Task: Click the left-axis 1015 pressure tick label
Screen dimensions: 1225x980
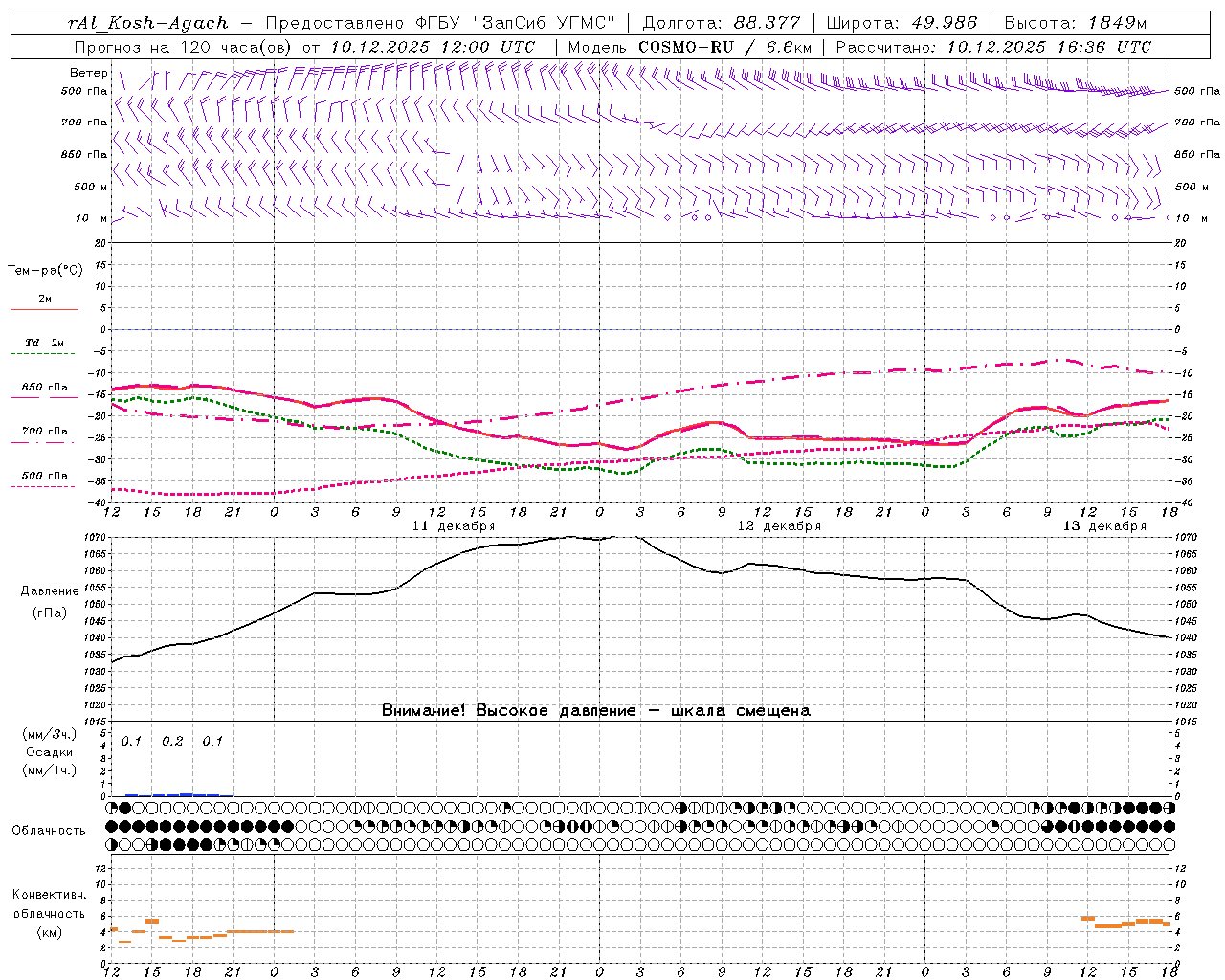Action: click(x=94, y=721)
